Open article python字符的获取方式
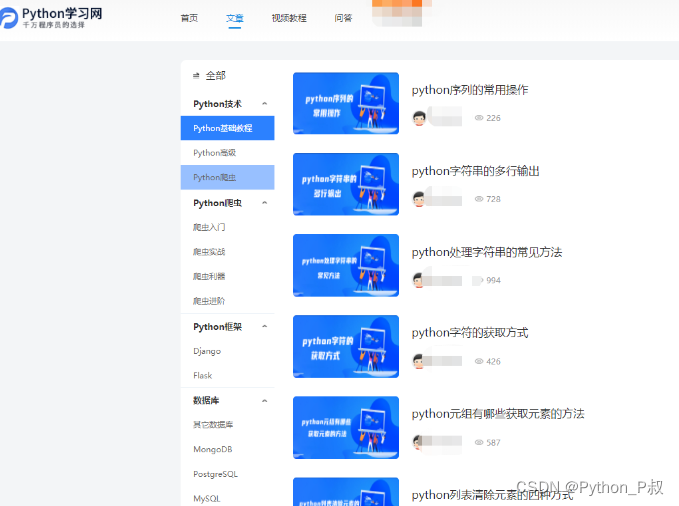 [x=470, y=333]
